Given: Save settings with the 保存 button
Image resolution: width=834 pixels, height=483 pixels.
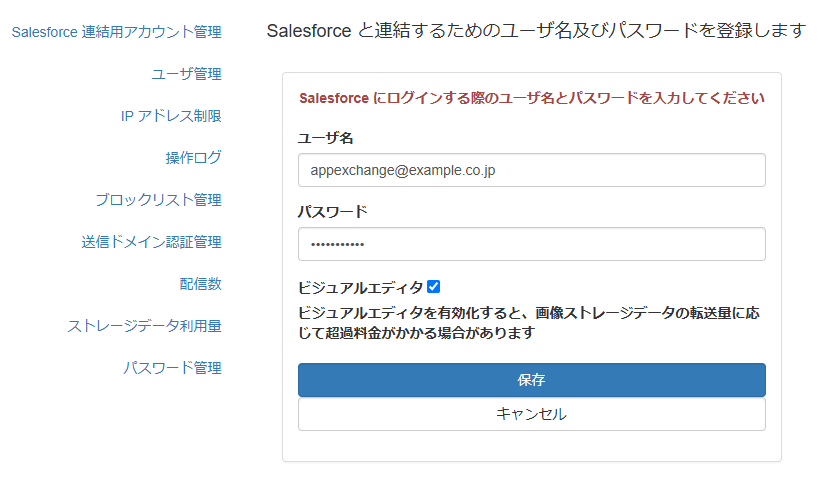Looking at the screenshot, I should (531, 380).
